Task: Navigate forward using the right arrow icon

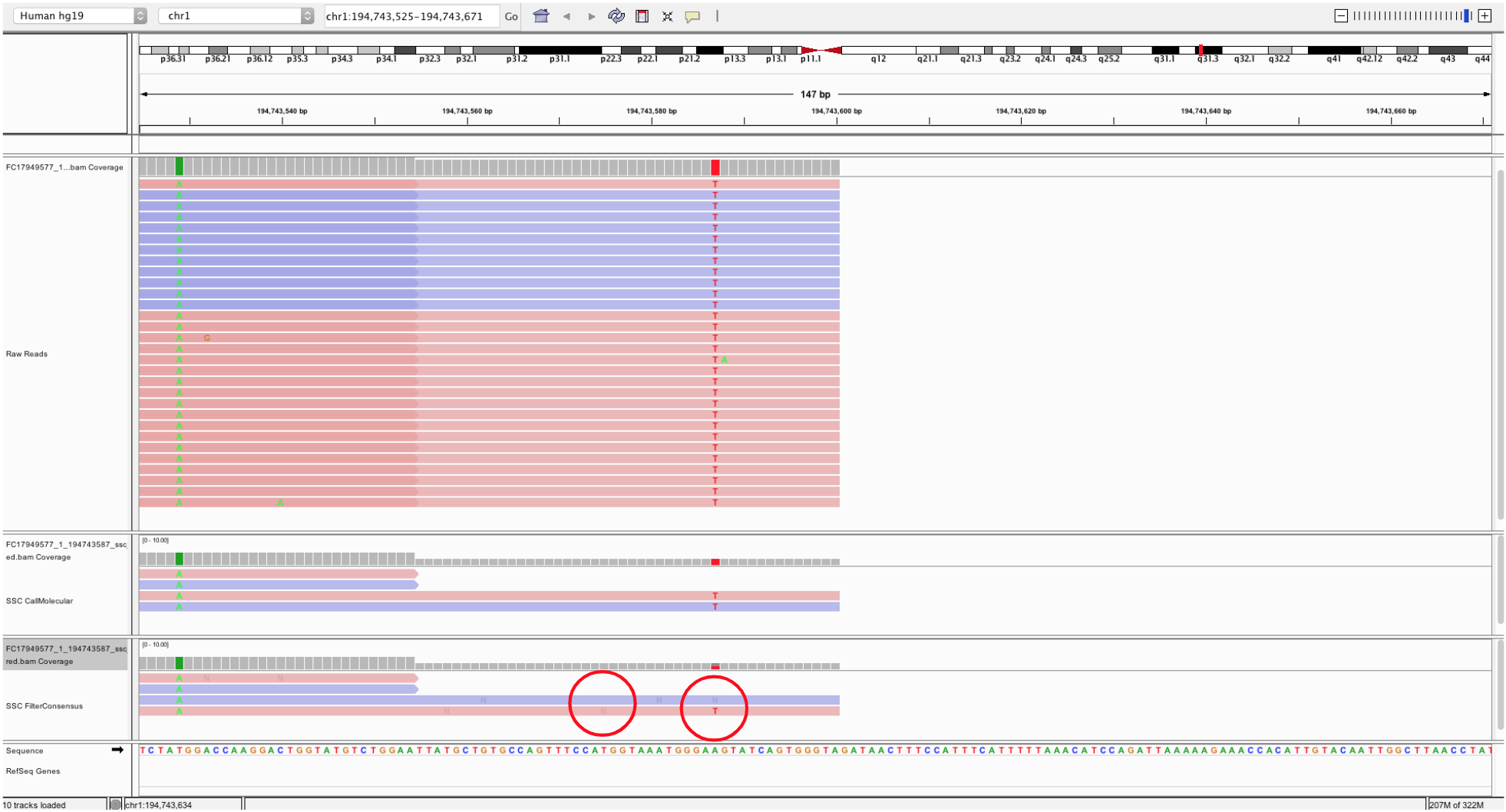Action: click(591, 15)
